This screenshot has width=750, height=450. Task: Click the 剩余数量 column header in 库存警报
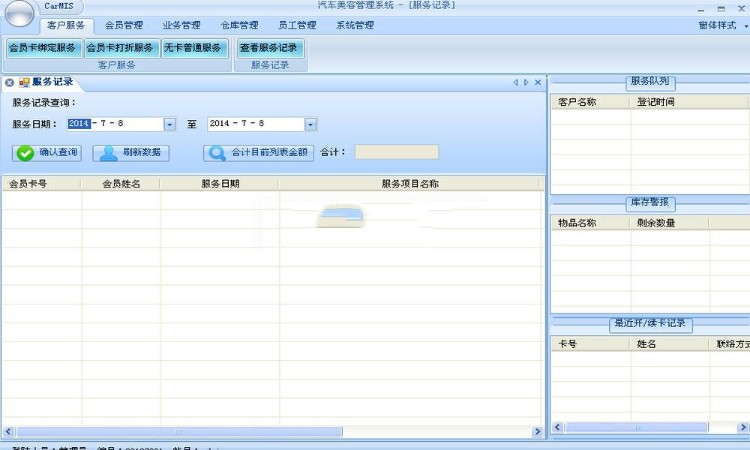pos(670,223)
